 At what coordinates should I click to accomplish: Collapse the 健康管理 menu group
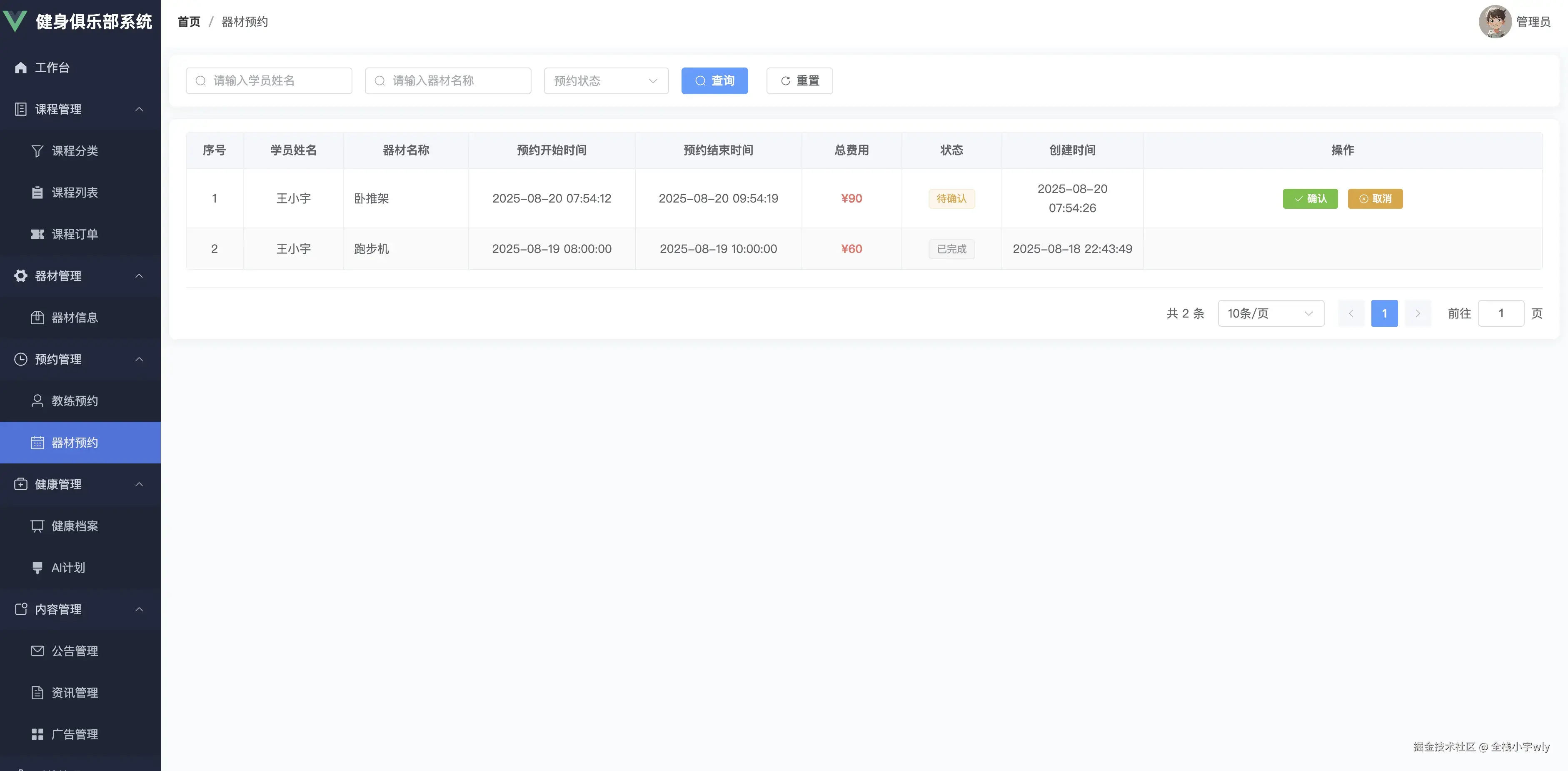point(139,484)
